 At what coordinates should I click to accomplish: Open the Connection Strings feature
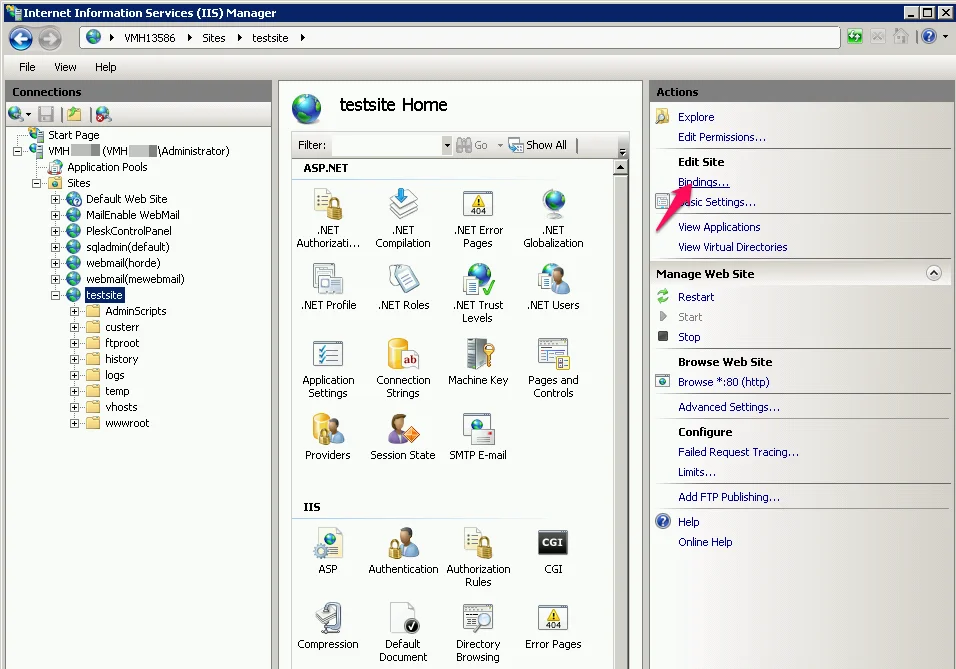coord(402,368)
